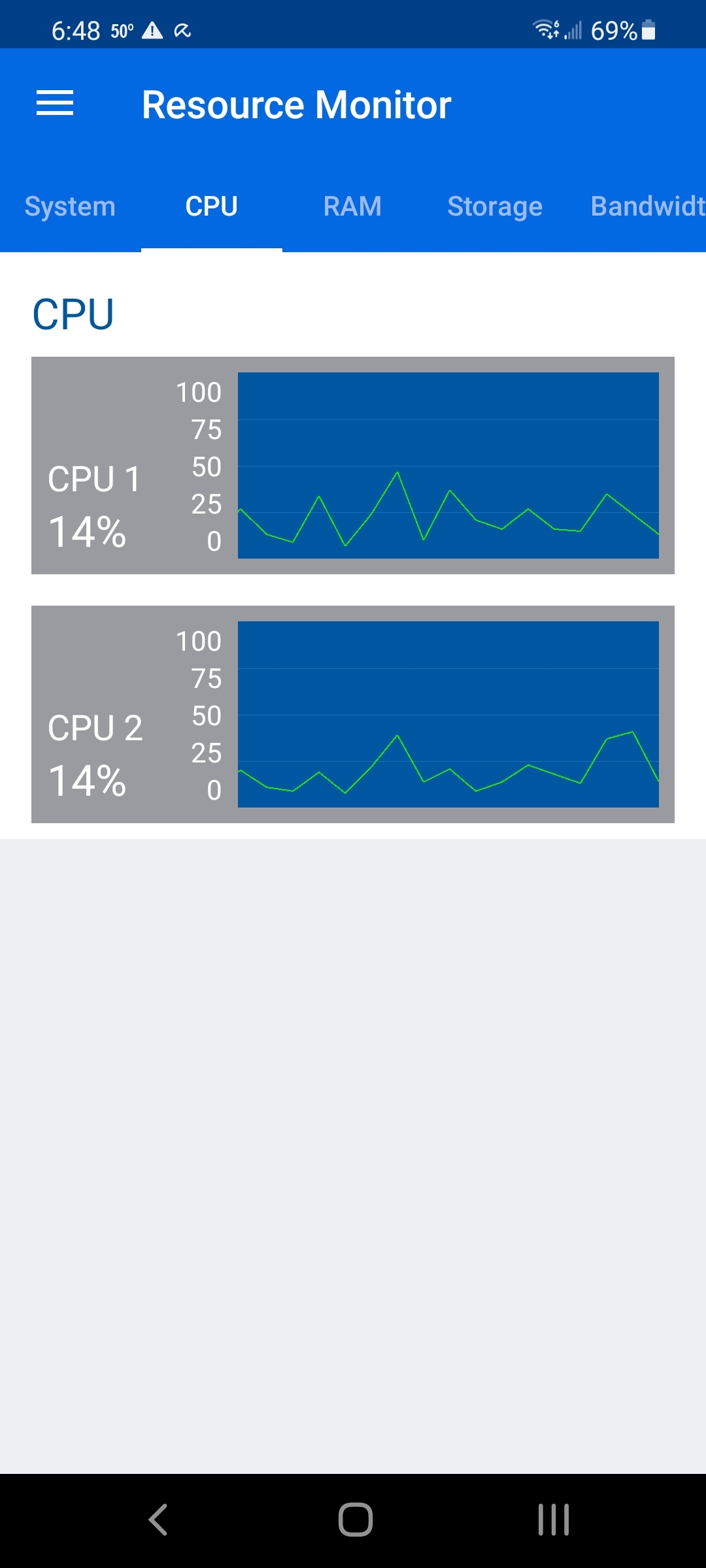This screenshot has width=706, height=1568.
Task: Switch to the System tab
Action: (70, 206)
